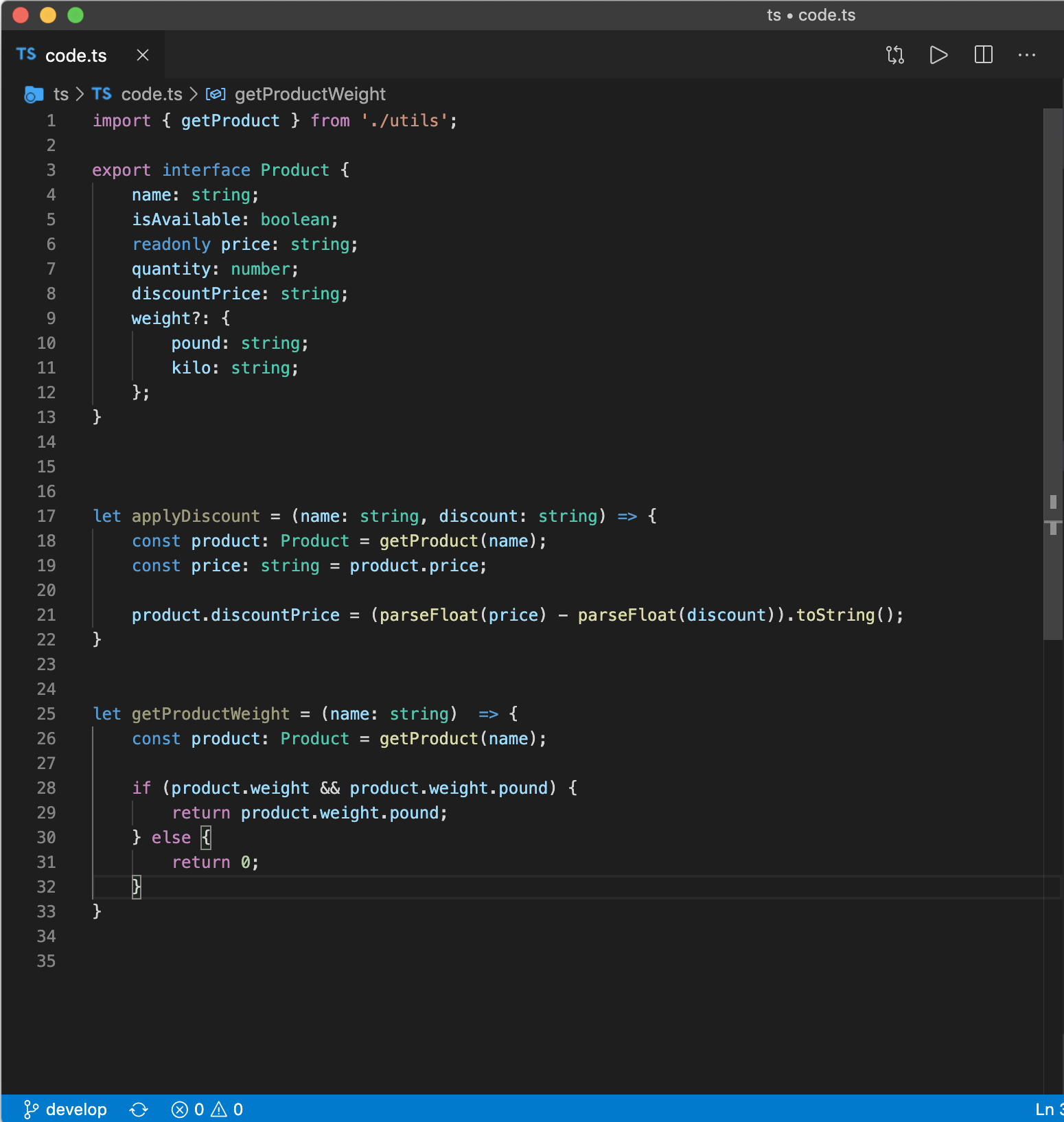Click 'boolean' type on line 5

pos(295,220)
